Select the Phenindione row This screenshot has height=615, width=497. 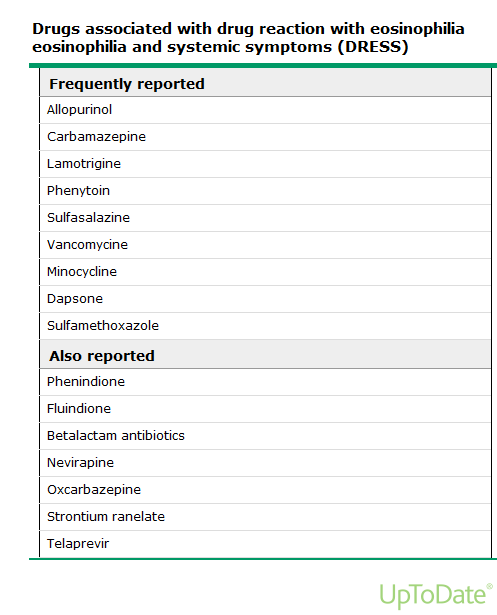(x=266, y=382)
